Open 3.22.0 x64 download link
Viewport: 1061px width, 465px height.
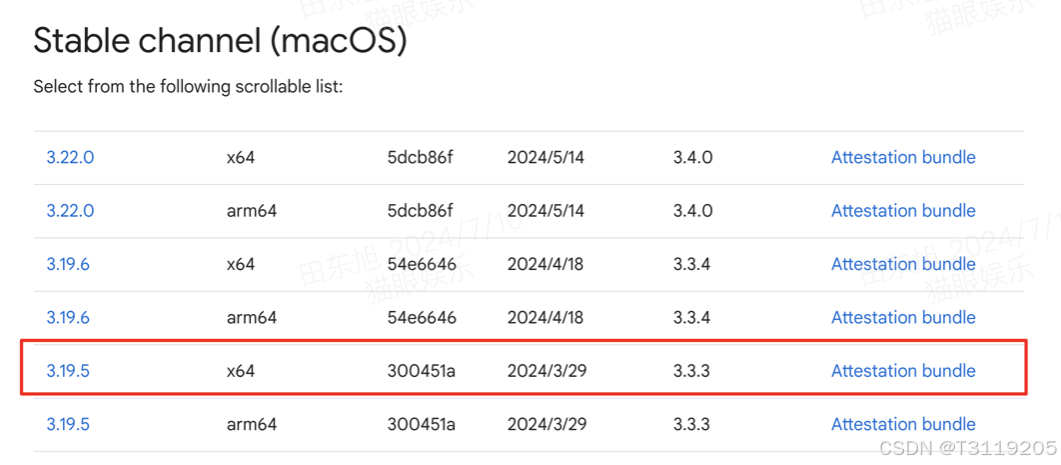pos(70,158)
